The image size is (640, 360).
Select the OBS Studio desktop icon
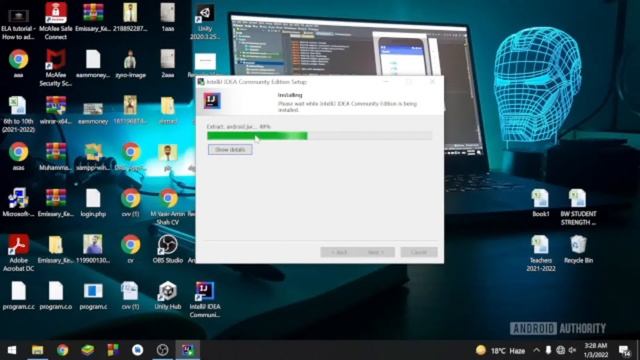[x=168, y=249]
